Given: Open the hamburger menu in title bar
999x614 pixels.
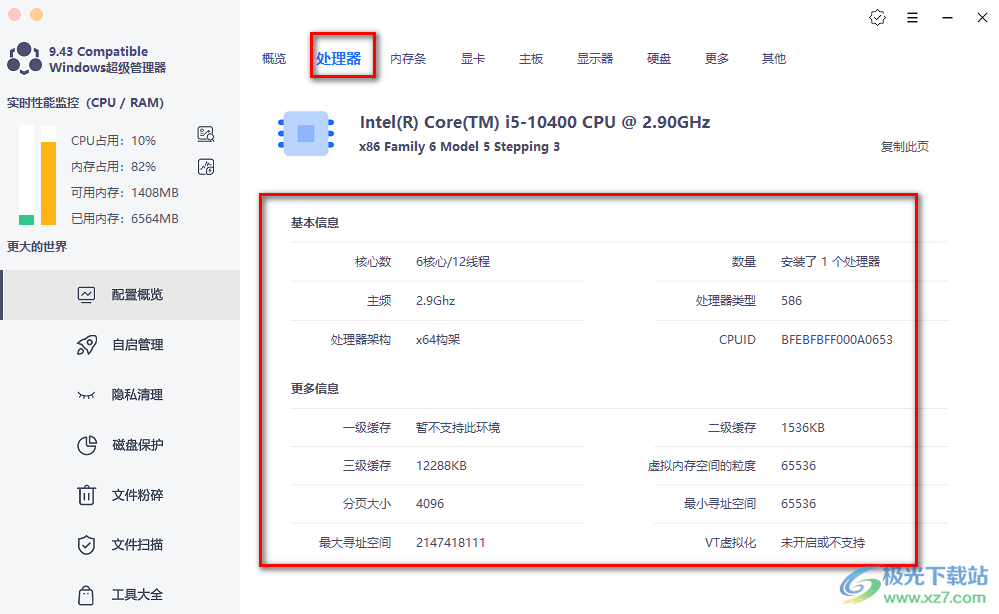Looking at the screenshot, I should 912,18.
